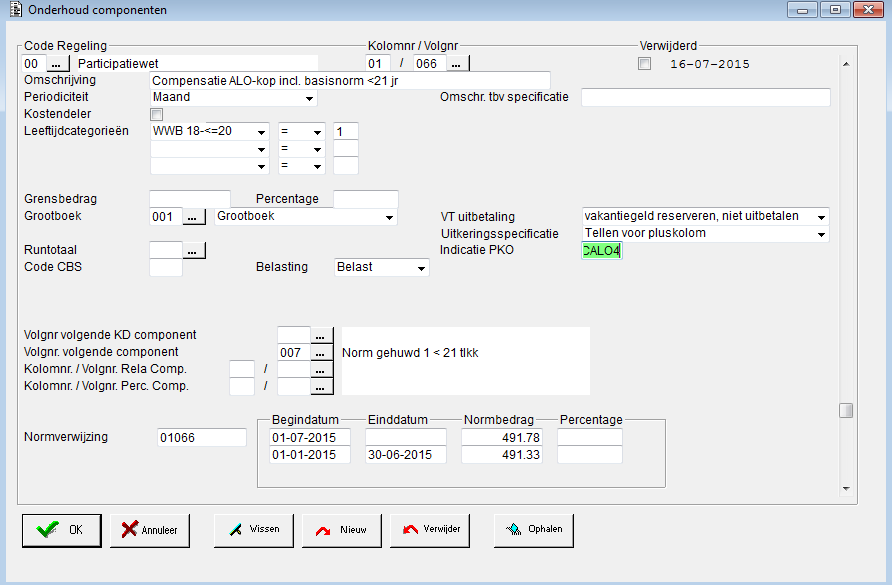Viewport: 892px width, 585px height.
Task: Open lookup for Kolomnr. / Volgnr. Rela Comp.
Action: click(321, 370)
